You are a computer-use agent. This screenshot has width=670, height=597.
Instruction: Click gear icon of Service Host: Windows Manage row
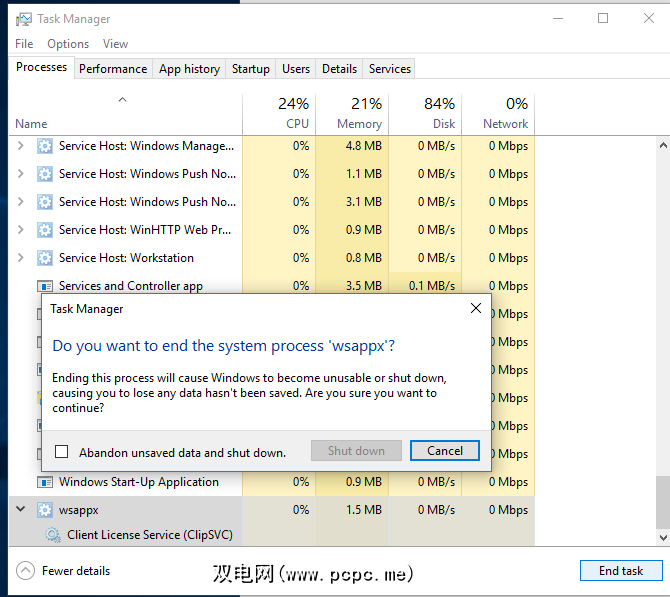tap(45, 146)
